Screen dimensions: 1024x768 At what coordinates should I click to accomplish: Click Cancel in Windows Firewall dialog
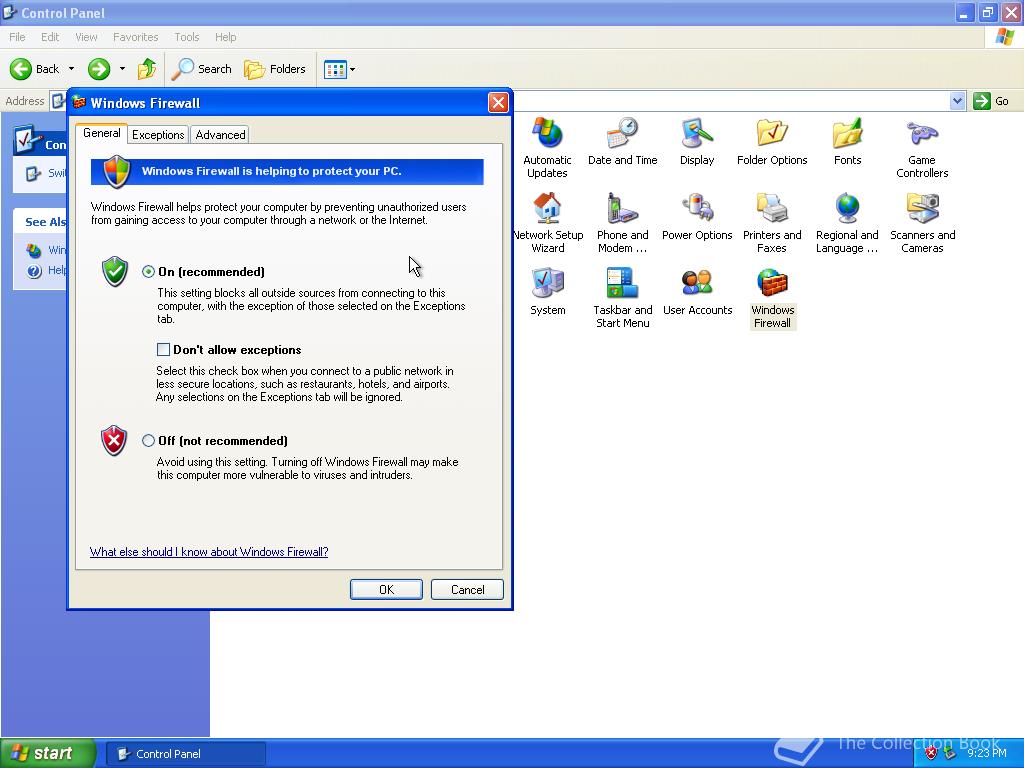(467, 589)
